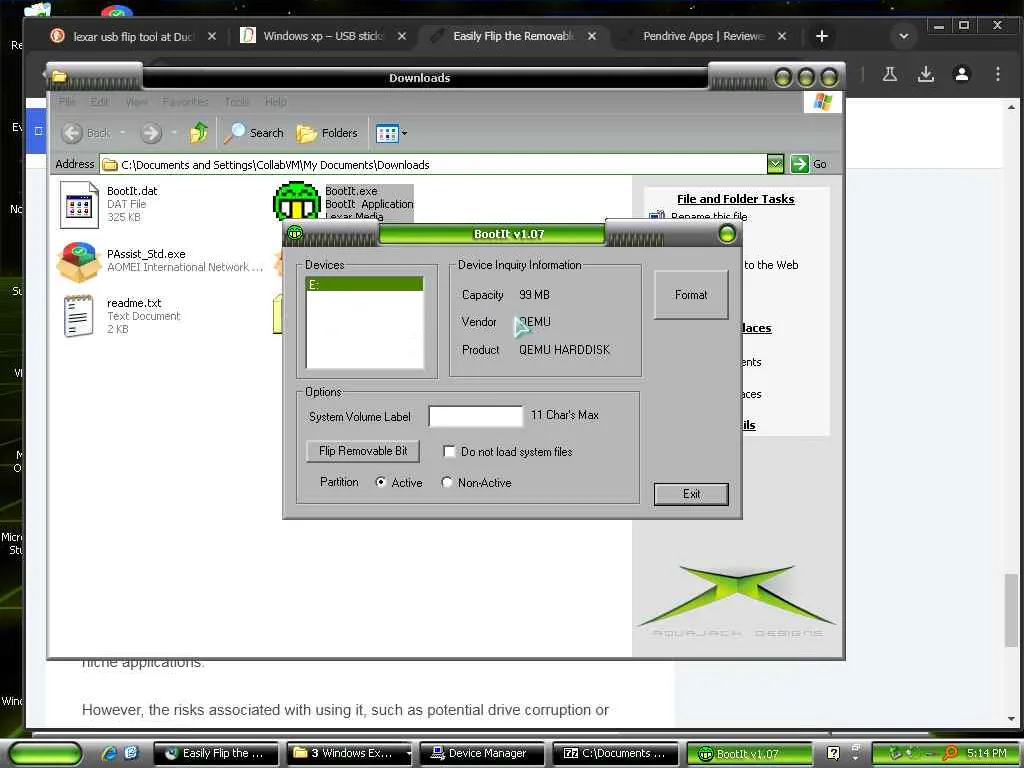Open the Favorites menu in Explorer
The height and width of the screenshot is (768, 1024).
(x=185, y=101)
